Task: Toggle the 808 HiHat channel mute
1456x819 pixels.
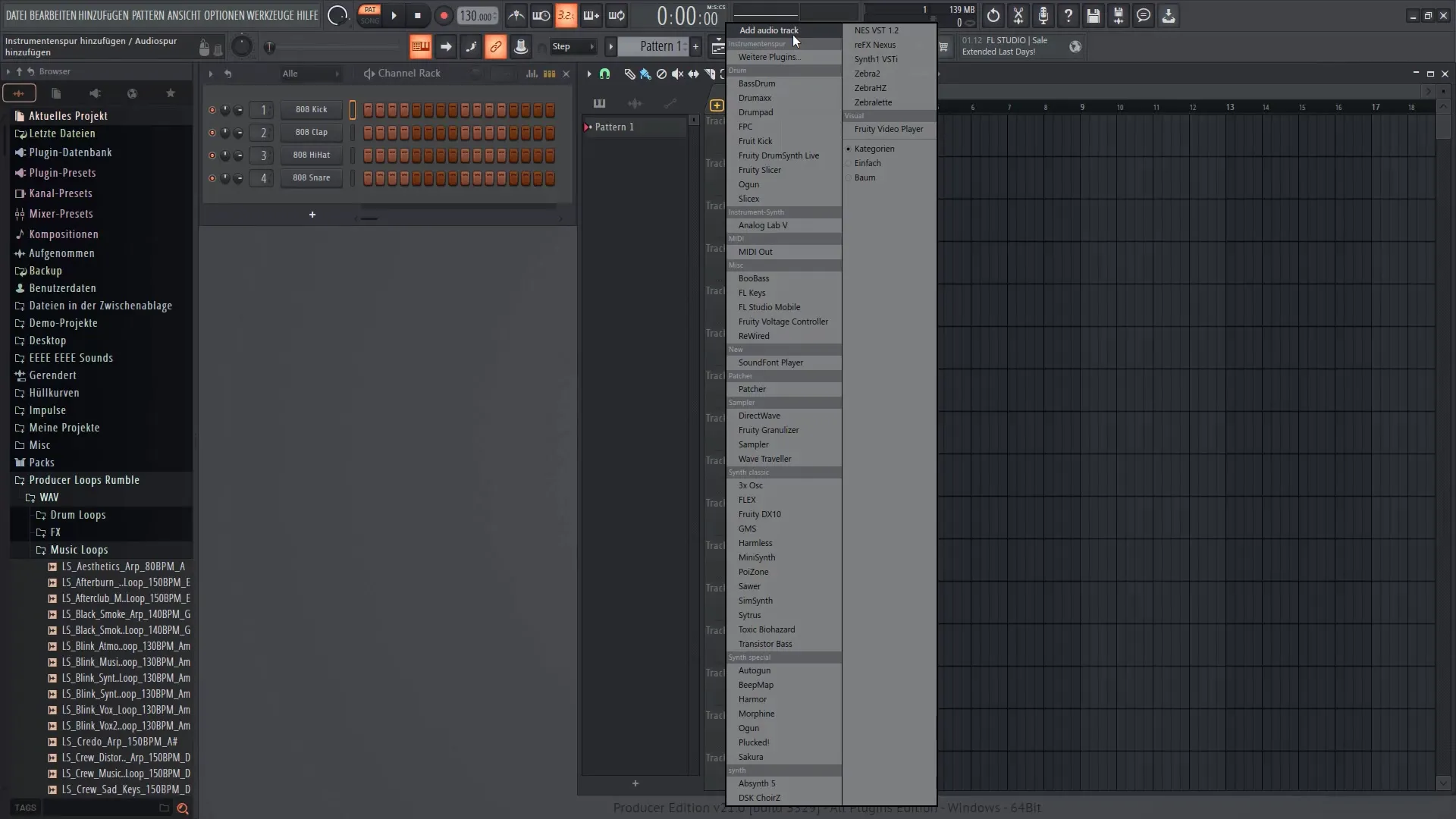Action: coord(211,155)
